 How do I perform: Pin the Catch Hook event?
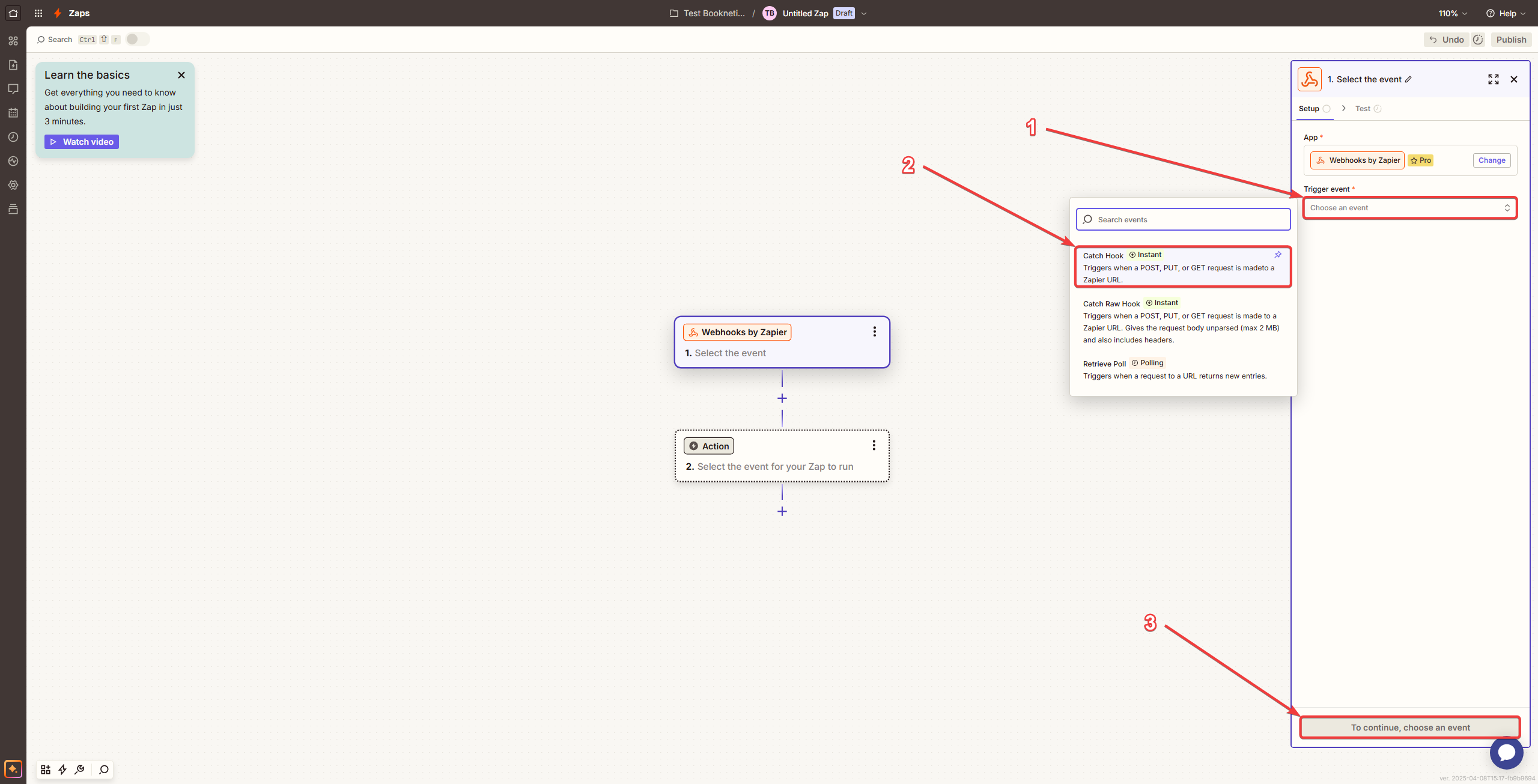click(1278, 255)
